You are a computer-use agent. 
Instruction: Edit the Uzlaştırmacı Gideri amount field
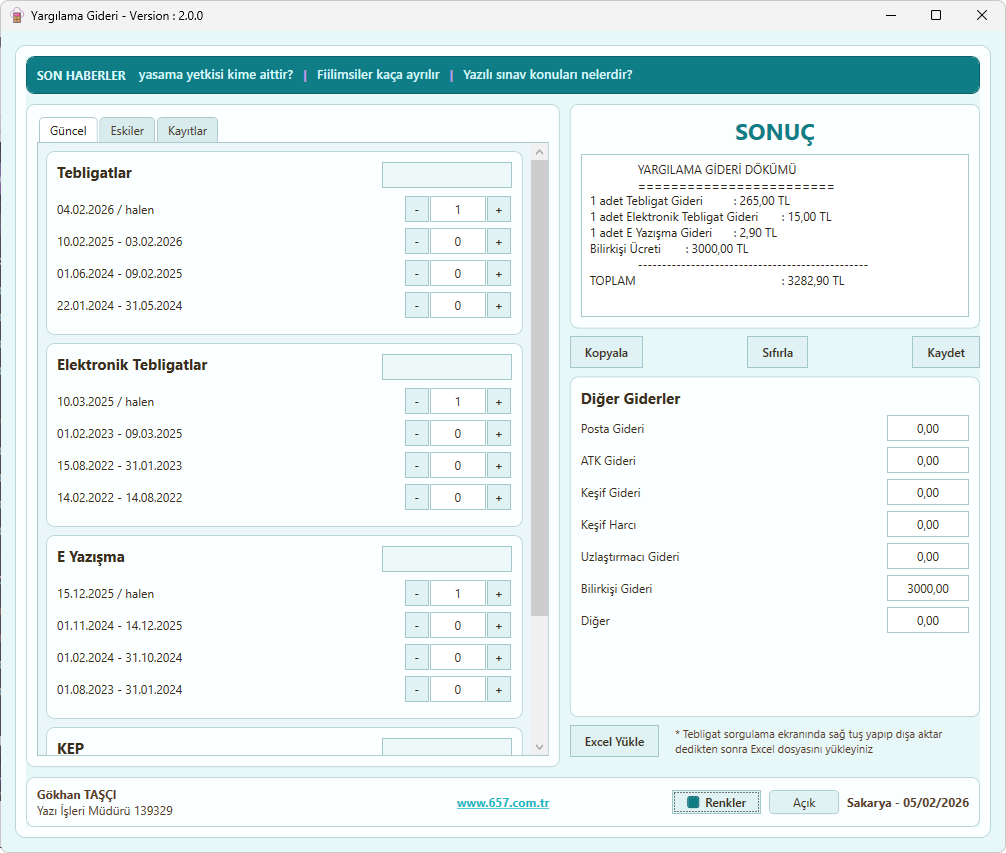tap(928, 557)
